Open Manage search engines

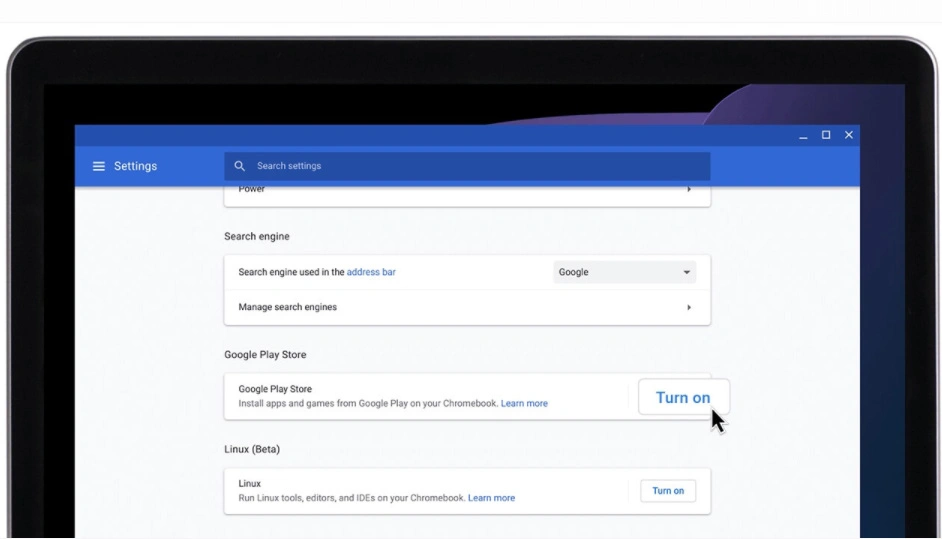tap(467, 307)
